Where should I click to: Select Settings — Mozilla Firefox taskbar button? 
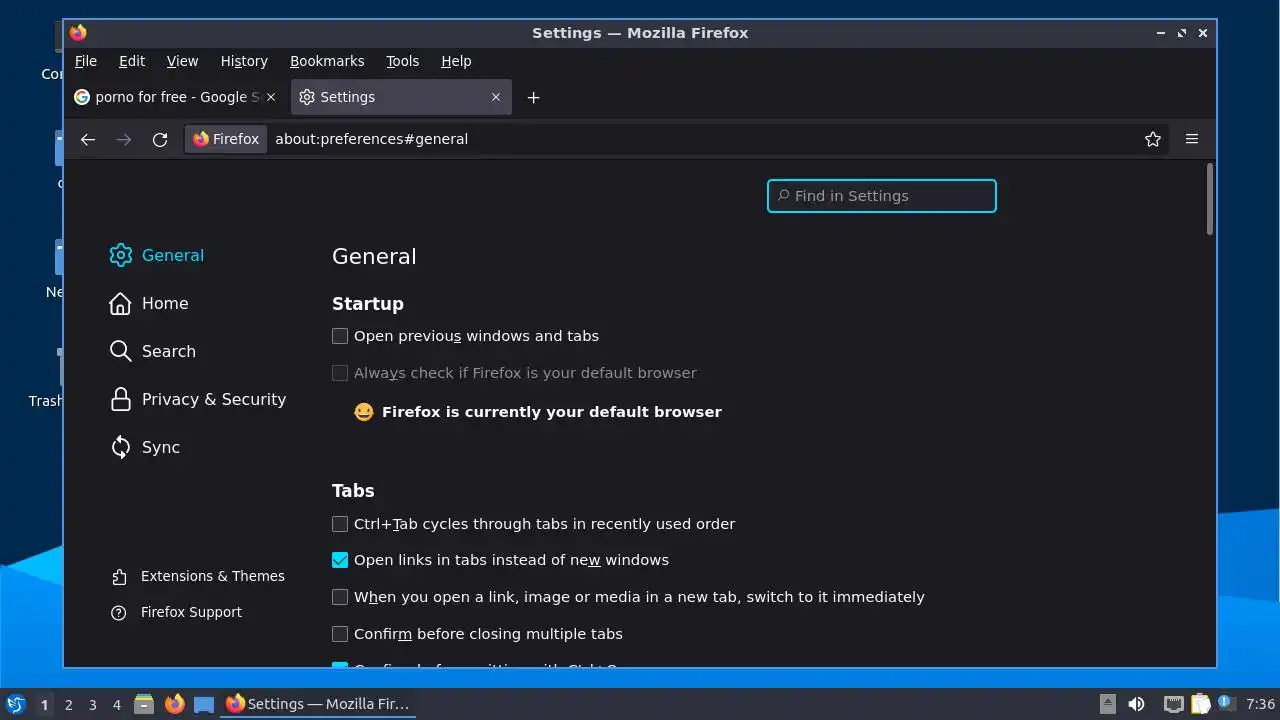coord(318,704)
